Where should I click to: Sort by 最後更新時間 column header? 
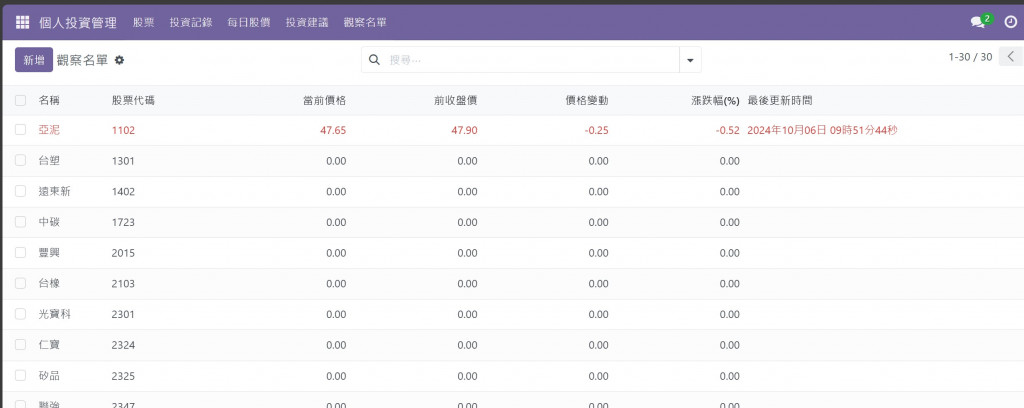tap(780, 101)
